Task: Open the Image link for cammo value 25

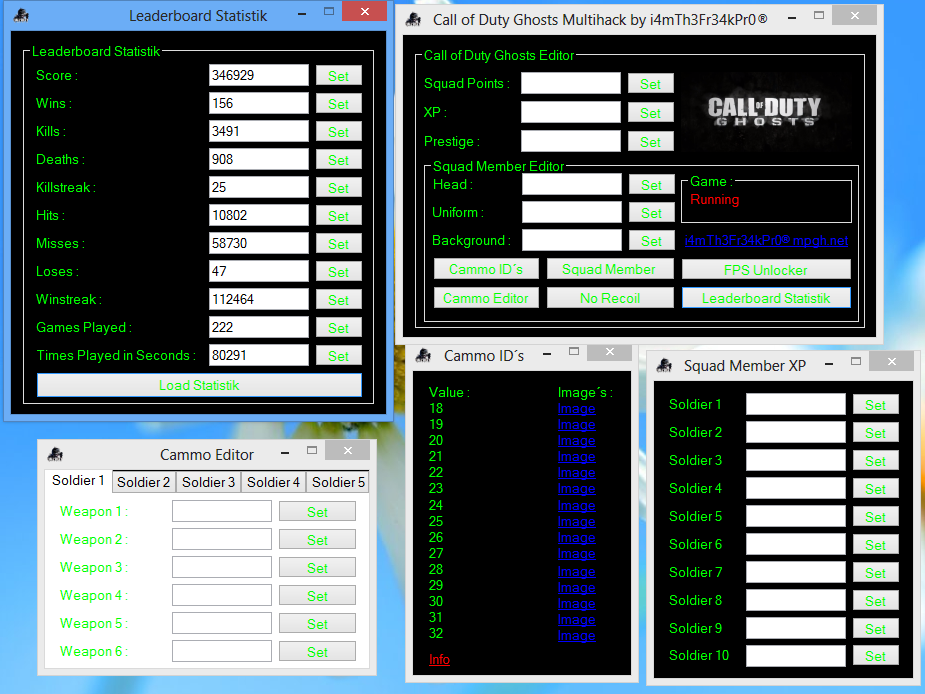Action: [x=576, y=522]
